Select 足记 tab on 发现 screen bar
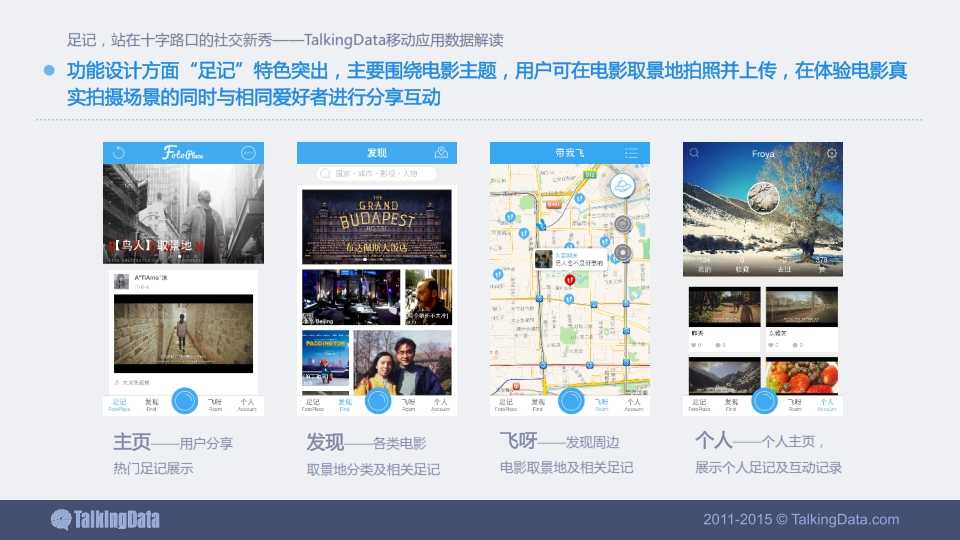 [313, 405]
